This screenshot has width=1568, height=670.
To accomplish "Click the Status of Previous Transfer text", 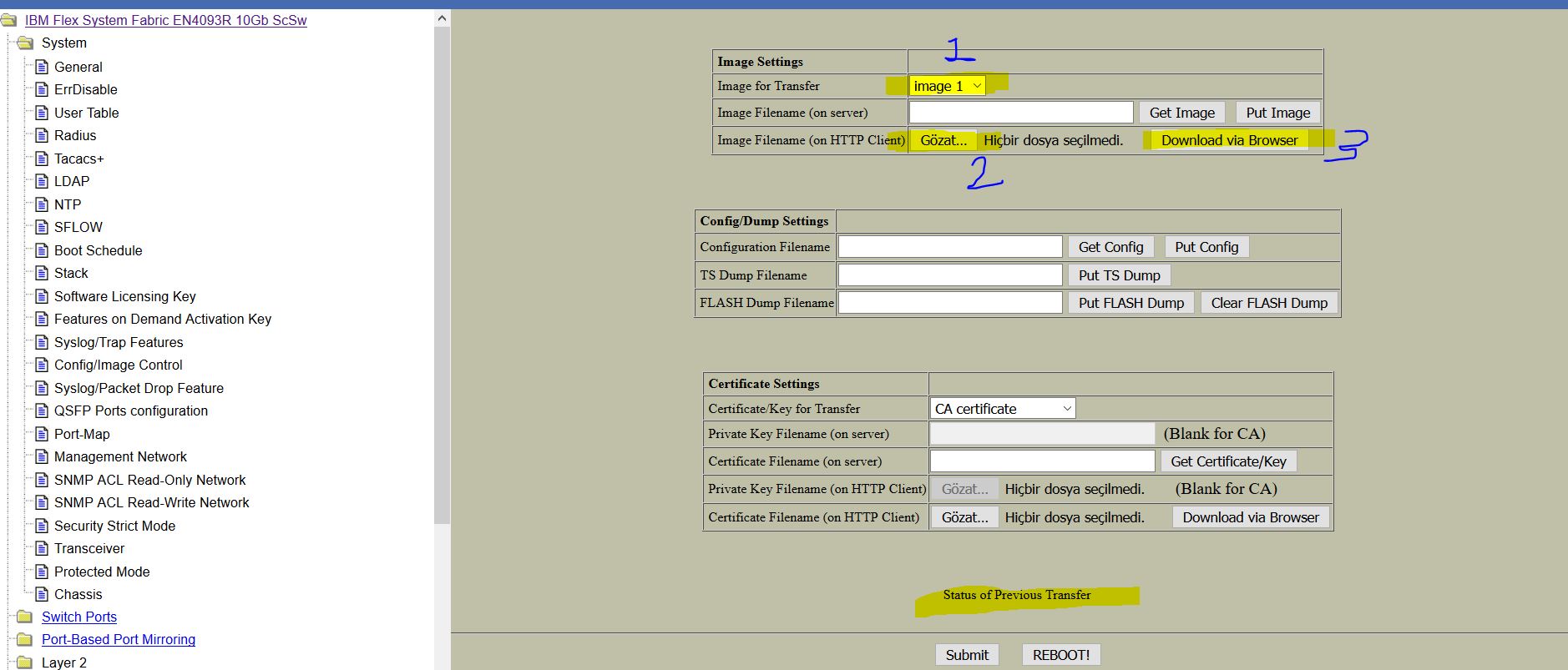I will [x=1017, y=595].
